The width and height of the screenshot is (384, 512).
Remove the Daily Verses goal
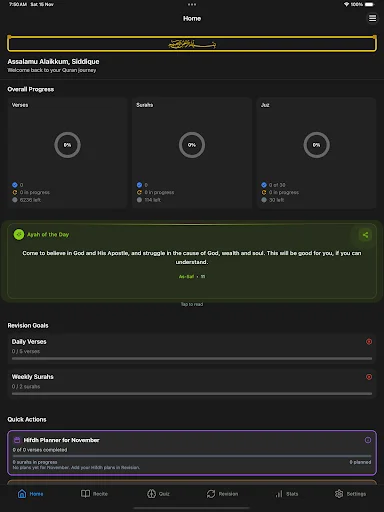tap(369, 342)
